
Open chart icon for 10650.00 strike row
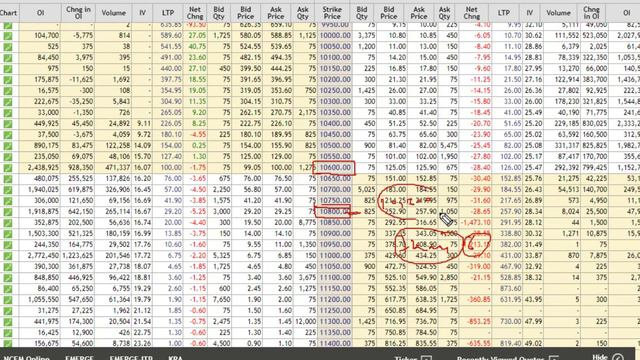click(x=8, y=179)
